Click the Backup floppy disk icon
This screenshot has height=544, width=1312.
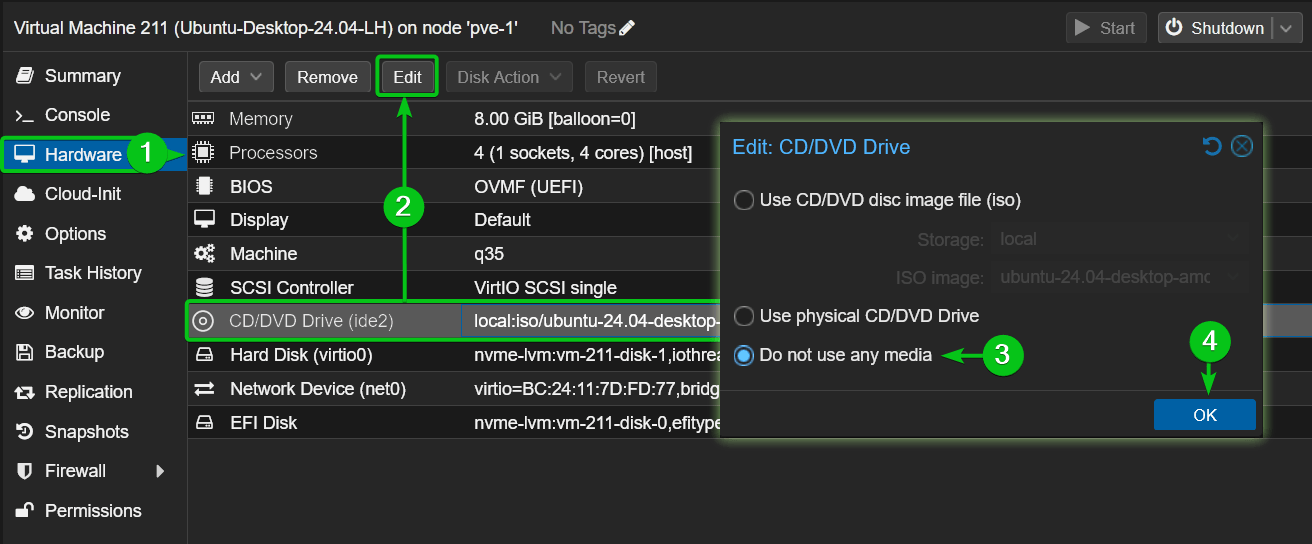tap(25, 352)
